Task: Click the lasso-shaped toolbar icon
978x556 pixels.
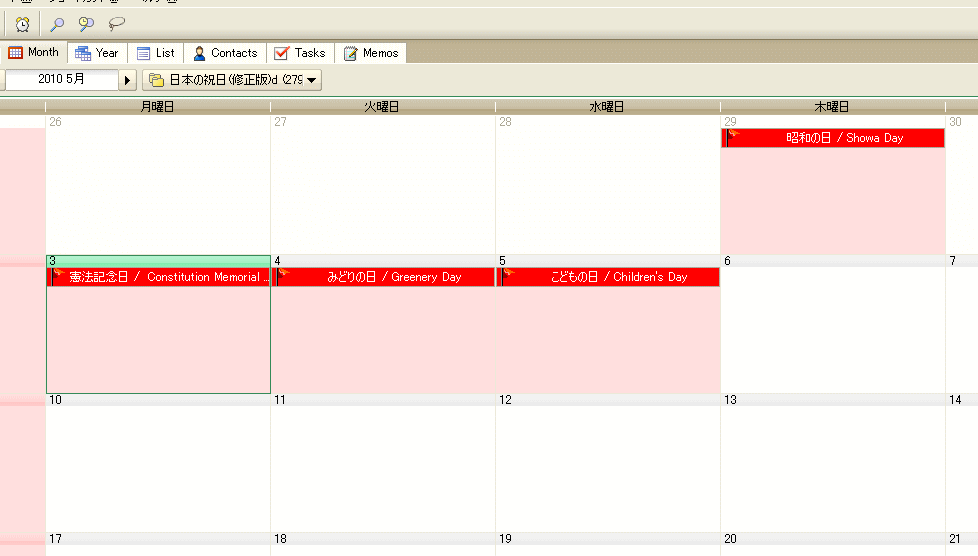Action: (x=116, y=24)
